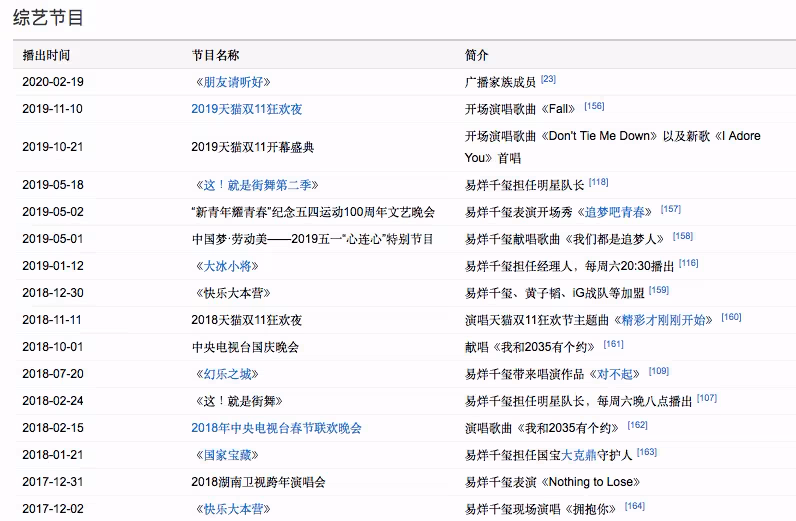Open citation reference [164]
796x521 pixels.
[635, 506]
